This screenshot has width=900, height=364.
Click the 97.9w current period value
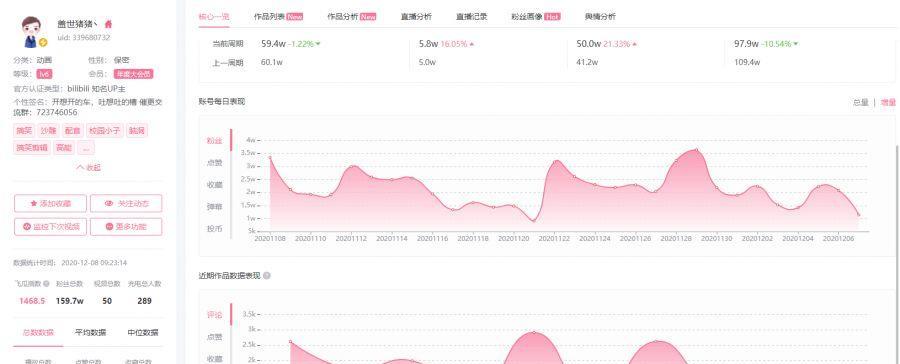click(x=746, y=44)
